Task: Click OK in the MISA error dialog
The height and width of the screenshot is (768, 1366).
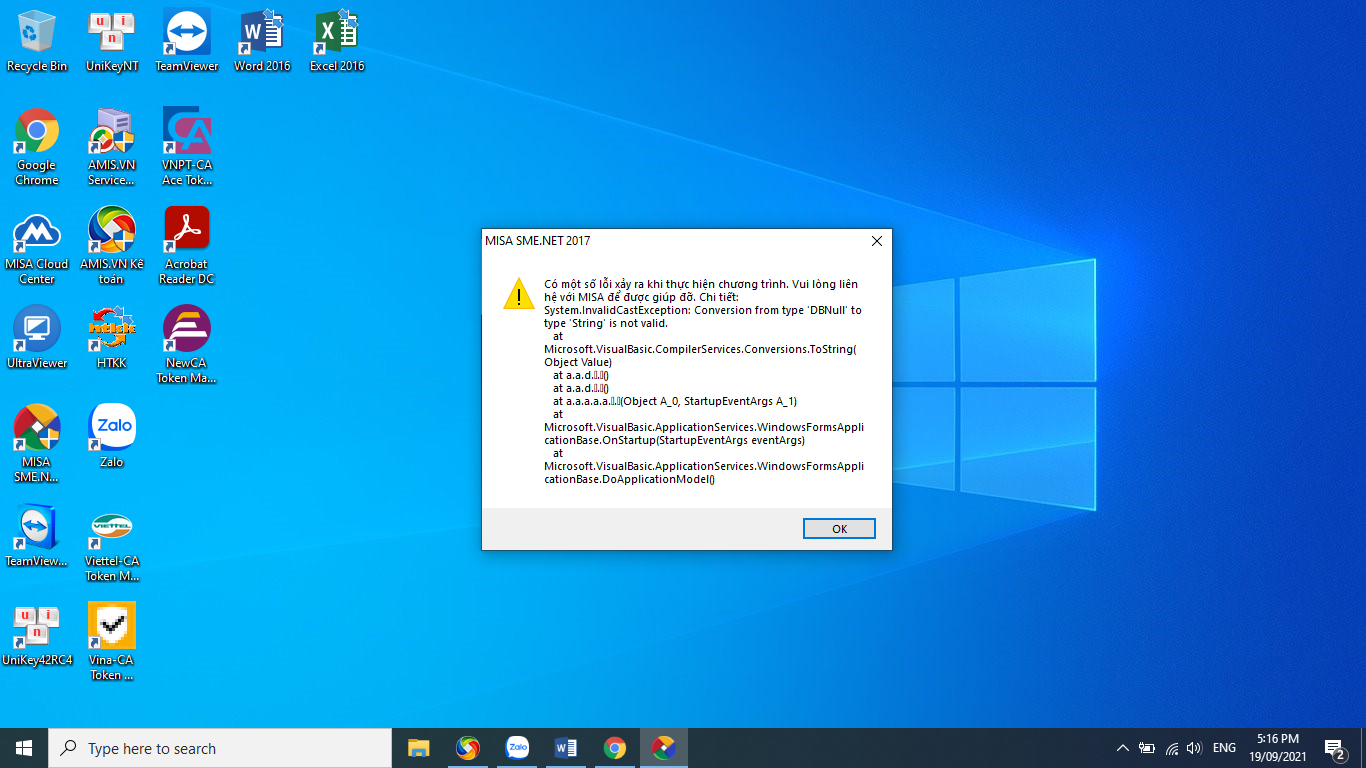Action: [x=839, y=529]
